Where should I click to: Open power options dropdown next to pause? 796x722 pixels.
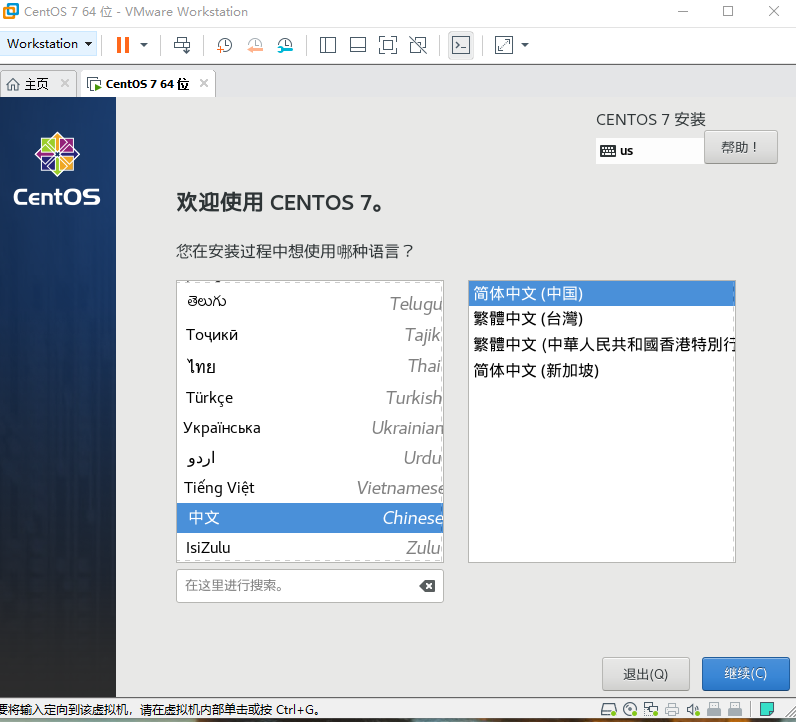tap(144, 45)
